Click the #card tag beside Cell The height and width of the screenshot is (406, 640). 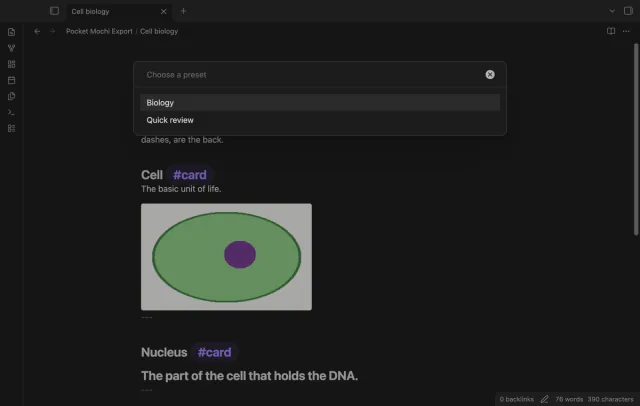pyautogui.click(x=190, y=175)
